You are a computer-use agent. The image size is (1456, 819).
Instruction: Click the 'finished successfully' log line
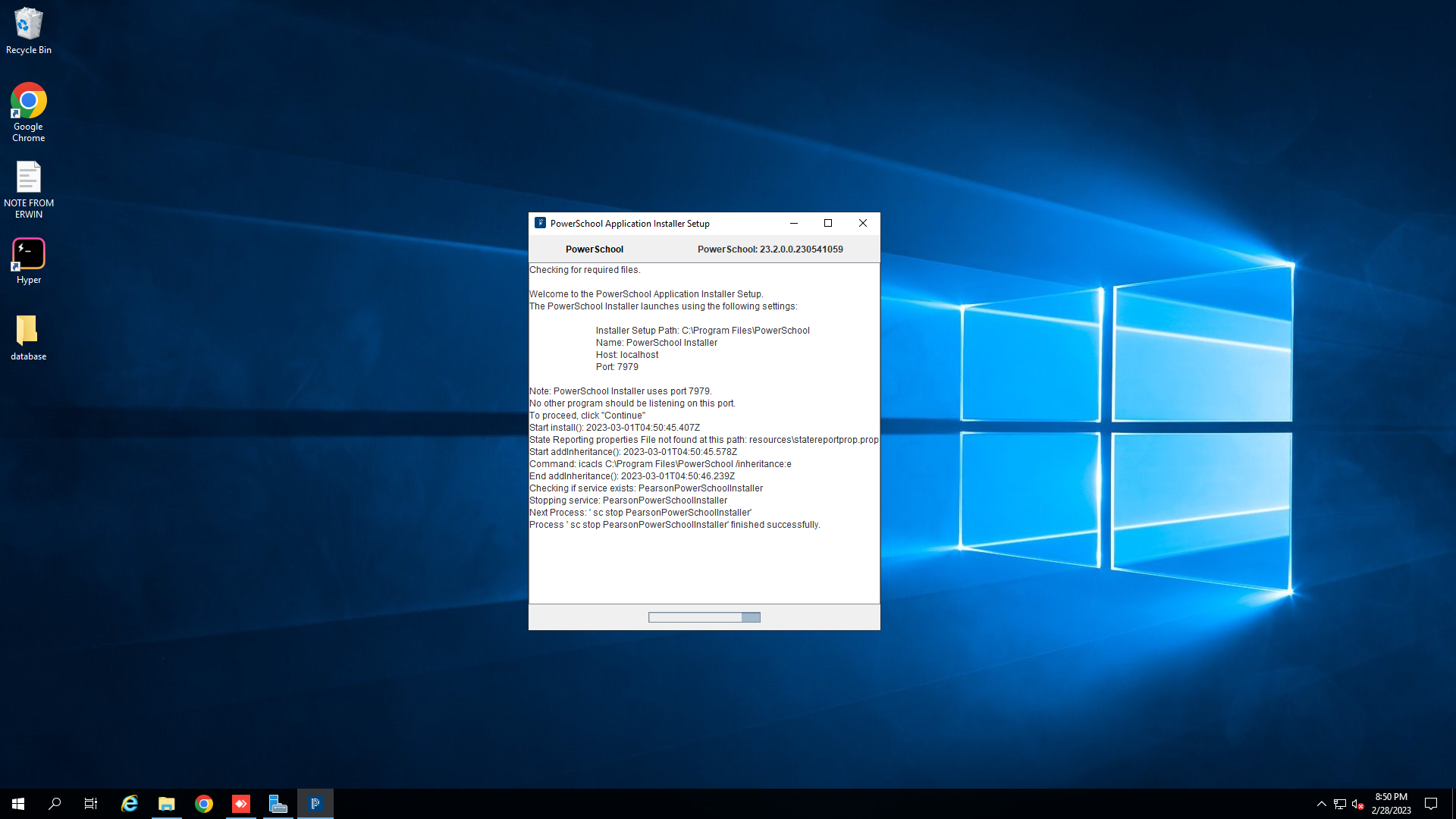click(675, 525)
